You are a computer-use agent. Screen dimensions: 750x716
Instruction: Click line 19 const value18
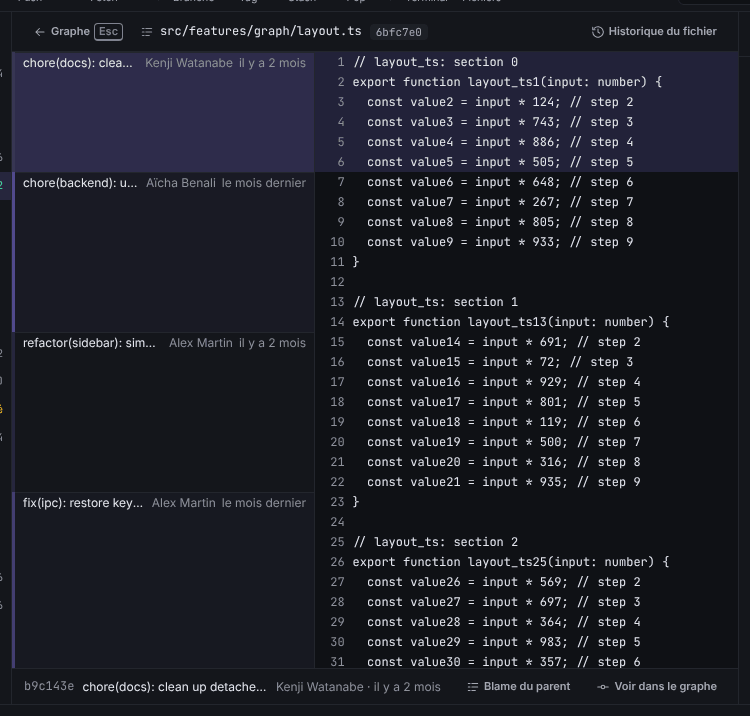tap(504, 422)
